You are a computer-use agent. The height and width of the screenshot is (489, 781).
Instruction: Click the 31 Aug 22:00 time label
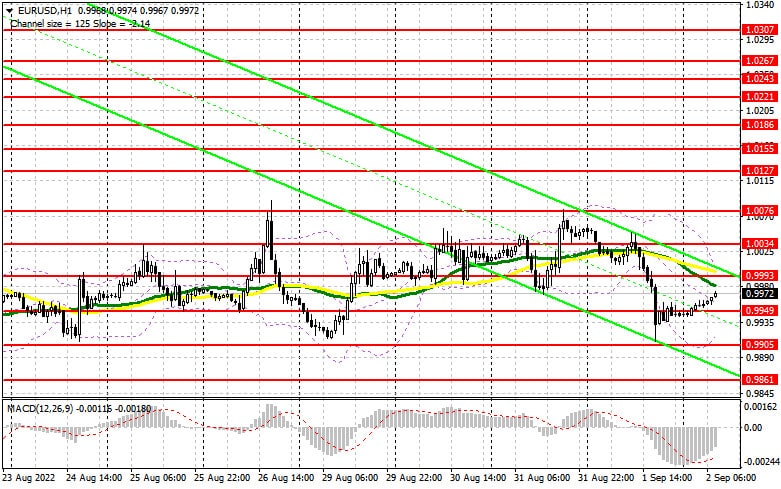[x=607, y=478]
